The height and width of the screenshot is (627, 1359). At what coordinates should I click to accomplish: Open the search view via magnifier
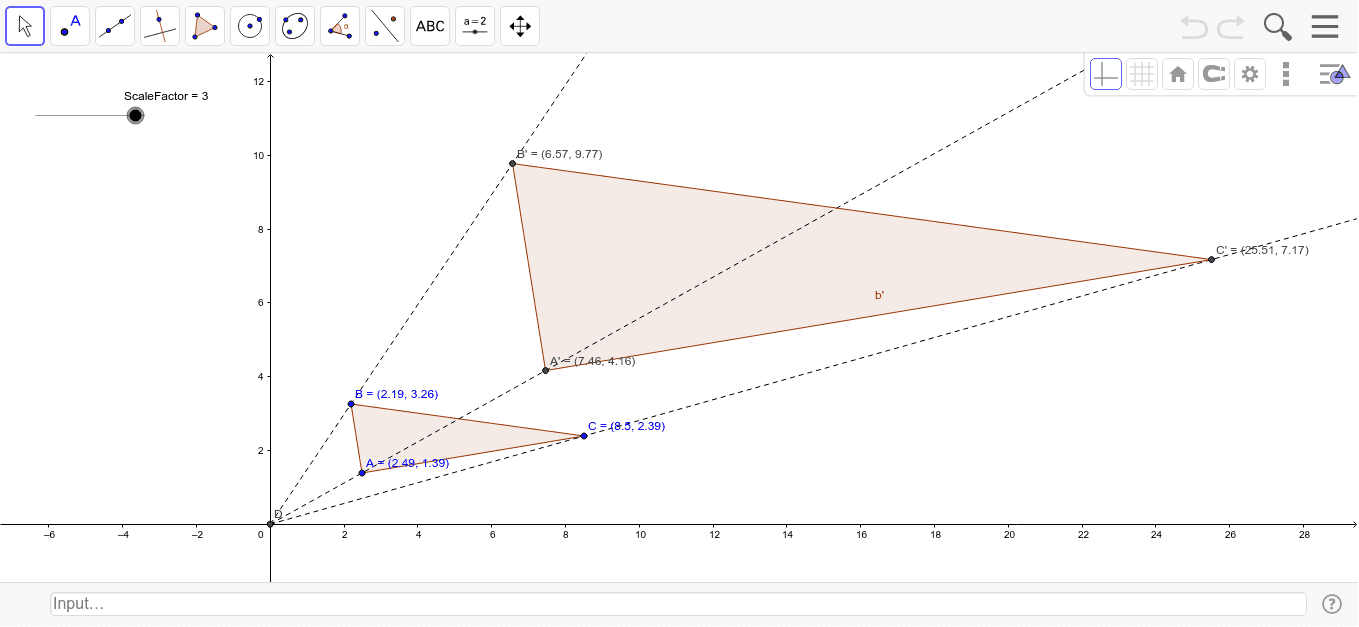point(1277,26)
